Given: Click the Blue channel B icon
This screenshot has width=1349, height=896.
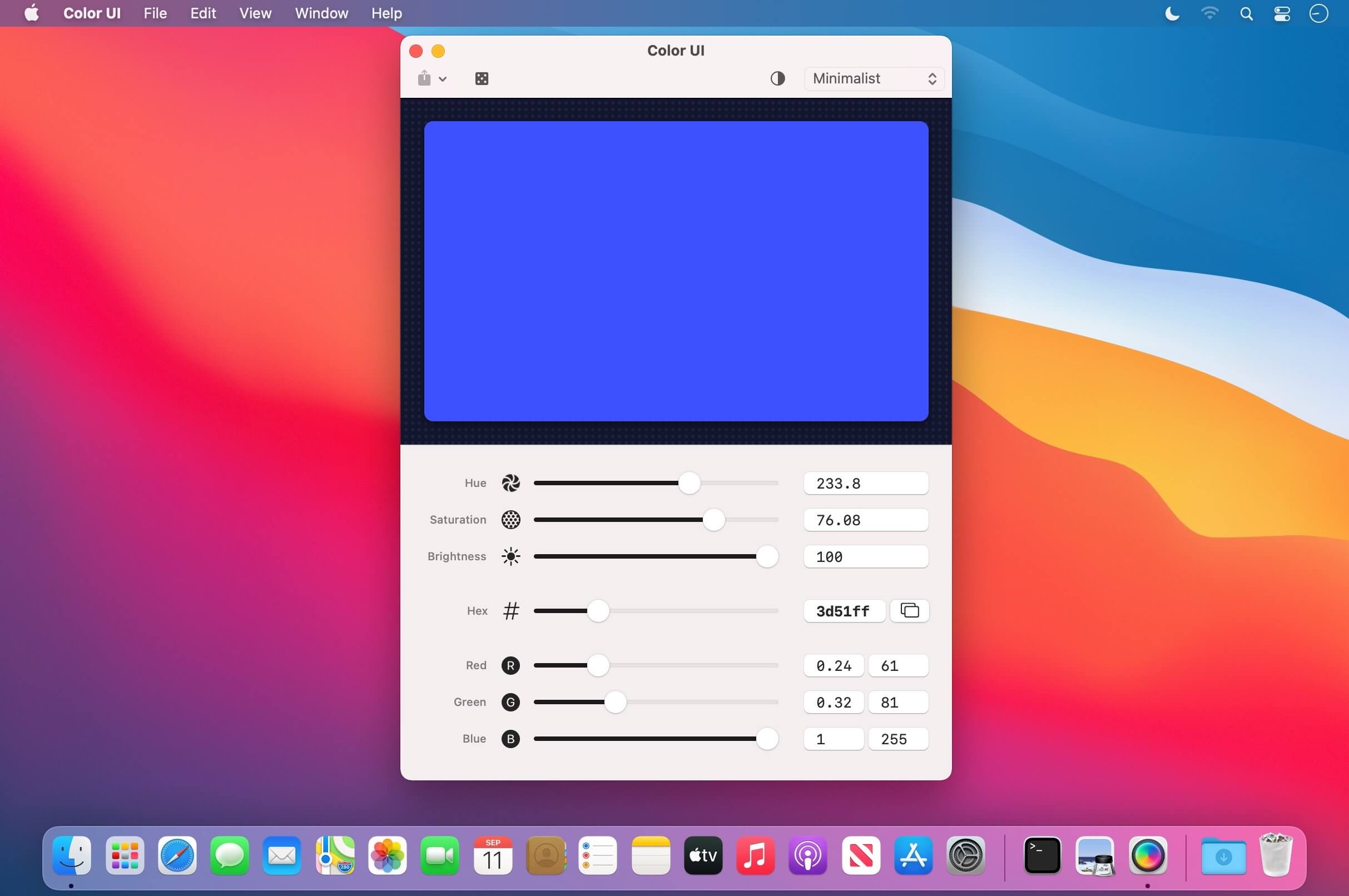Looking at the screenshot, I should pos(510,738).
